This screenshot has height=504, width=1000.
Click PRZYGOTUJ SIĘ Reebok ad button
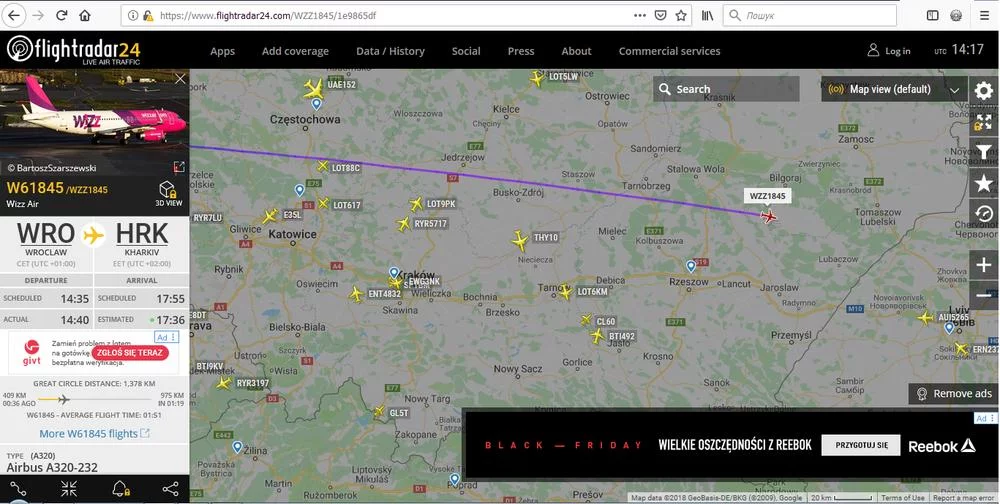(860, 445)
